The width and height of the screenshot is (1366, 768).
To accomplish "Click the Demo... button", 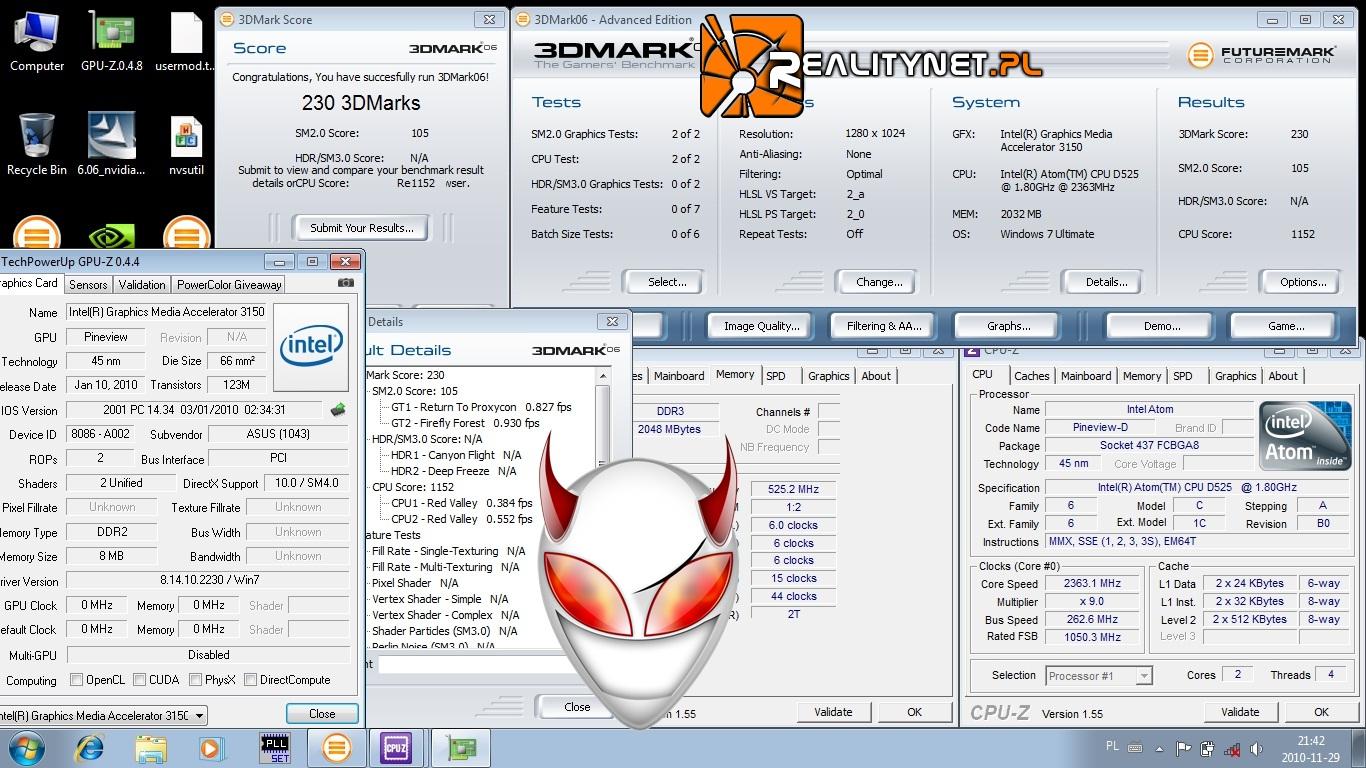I will [1161, 326].
